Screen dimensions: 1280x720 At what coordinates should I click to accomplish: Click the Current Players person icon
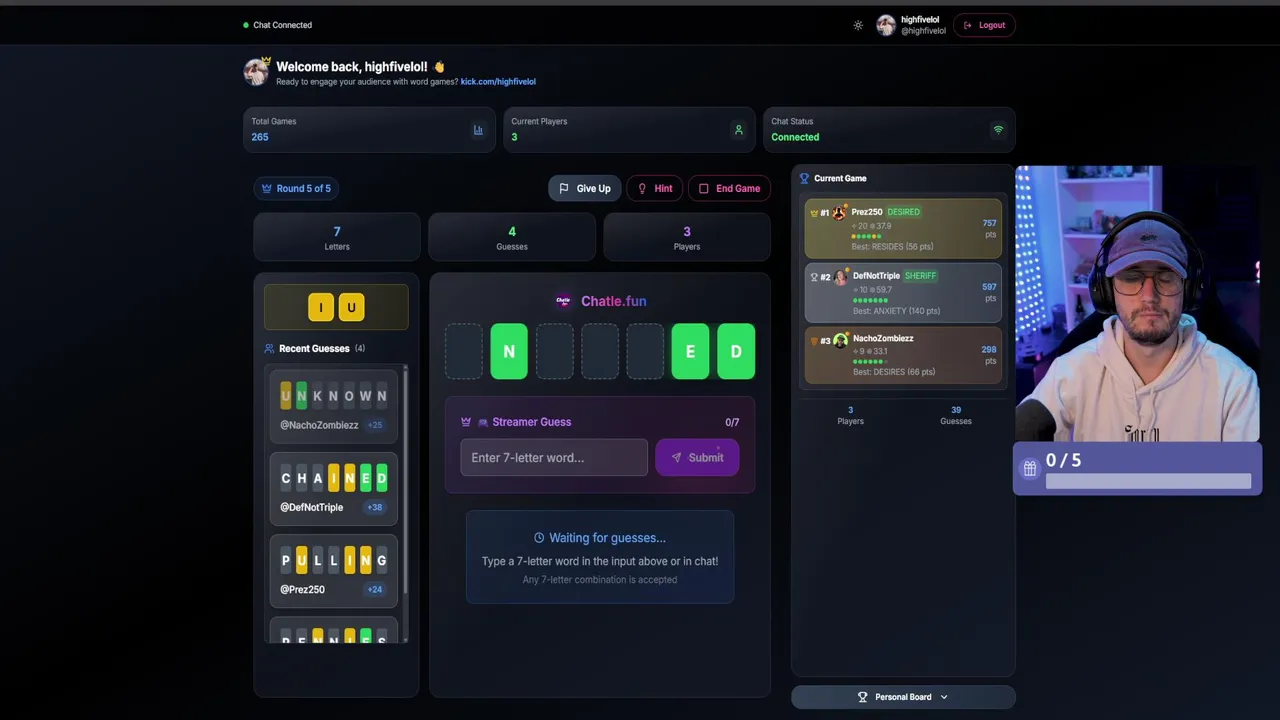click(x=738, y=130)
